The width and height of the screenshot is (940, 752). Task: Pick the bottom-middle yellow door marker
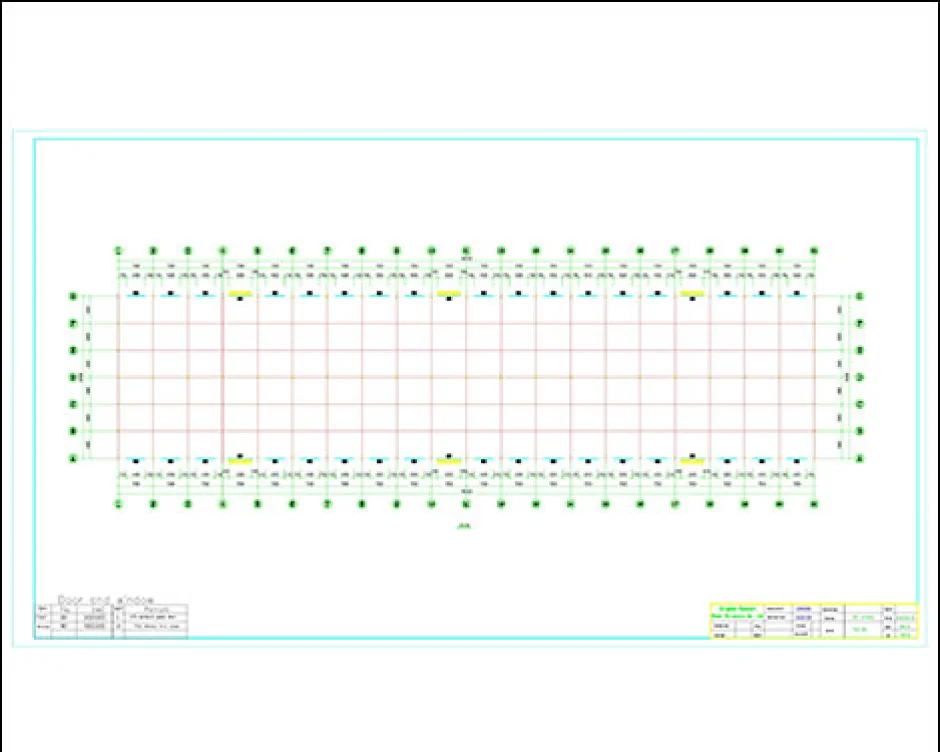449,460
